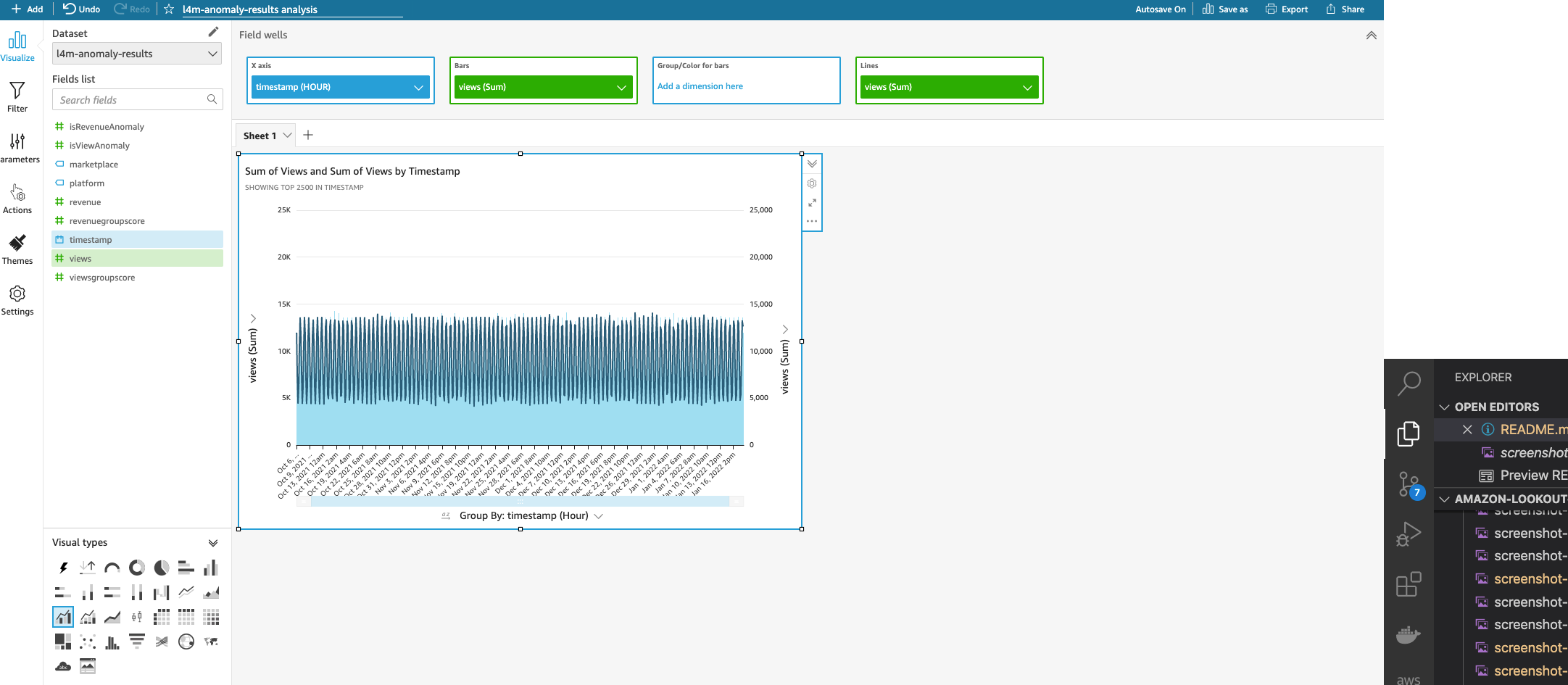Viewport: 1568px width, 685px height.
Task: Select the marketplace field
Action: (137, 165)
